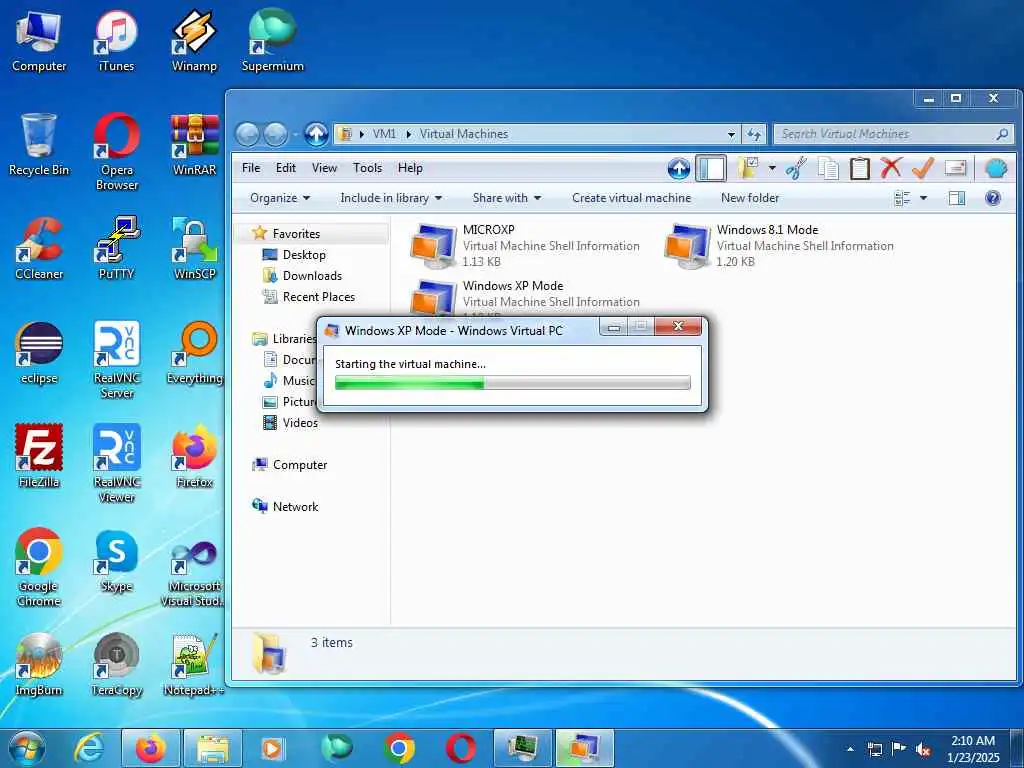Open the TeraCopy desktop shortcut
Viewport: 1024px width, 768px height.
pyautogui.click(x=116, y=664)
